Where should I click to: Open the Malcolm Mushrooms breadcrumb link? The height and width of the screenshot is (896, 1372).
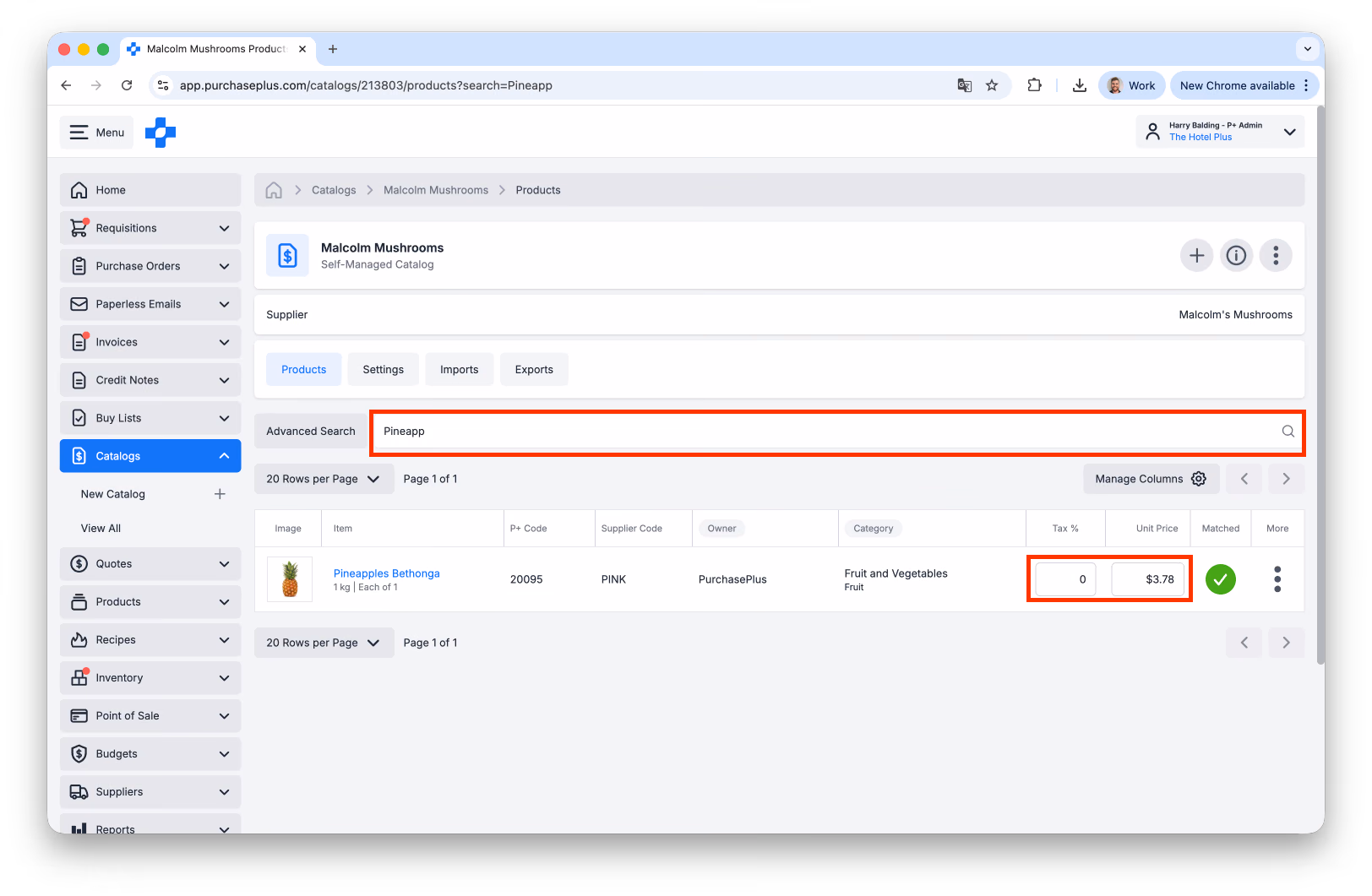436,190
